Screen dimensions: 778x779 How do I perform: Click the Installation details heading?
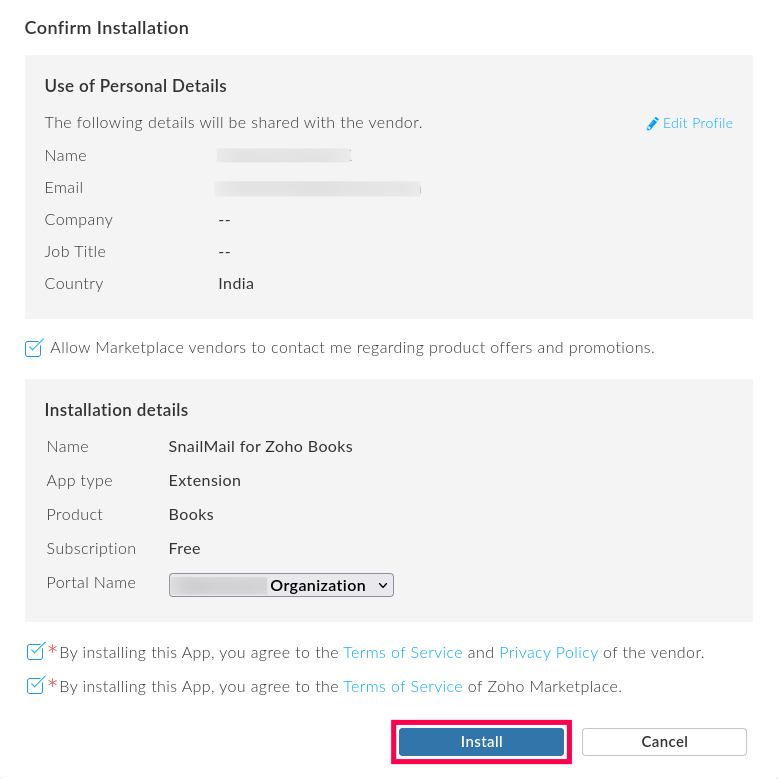pos(116,410)
